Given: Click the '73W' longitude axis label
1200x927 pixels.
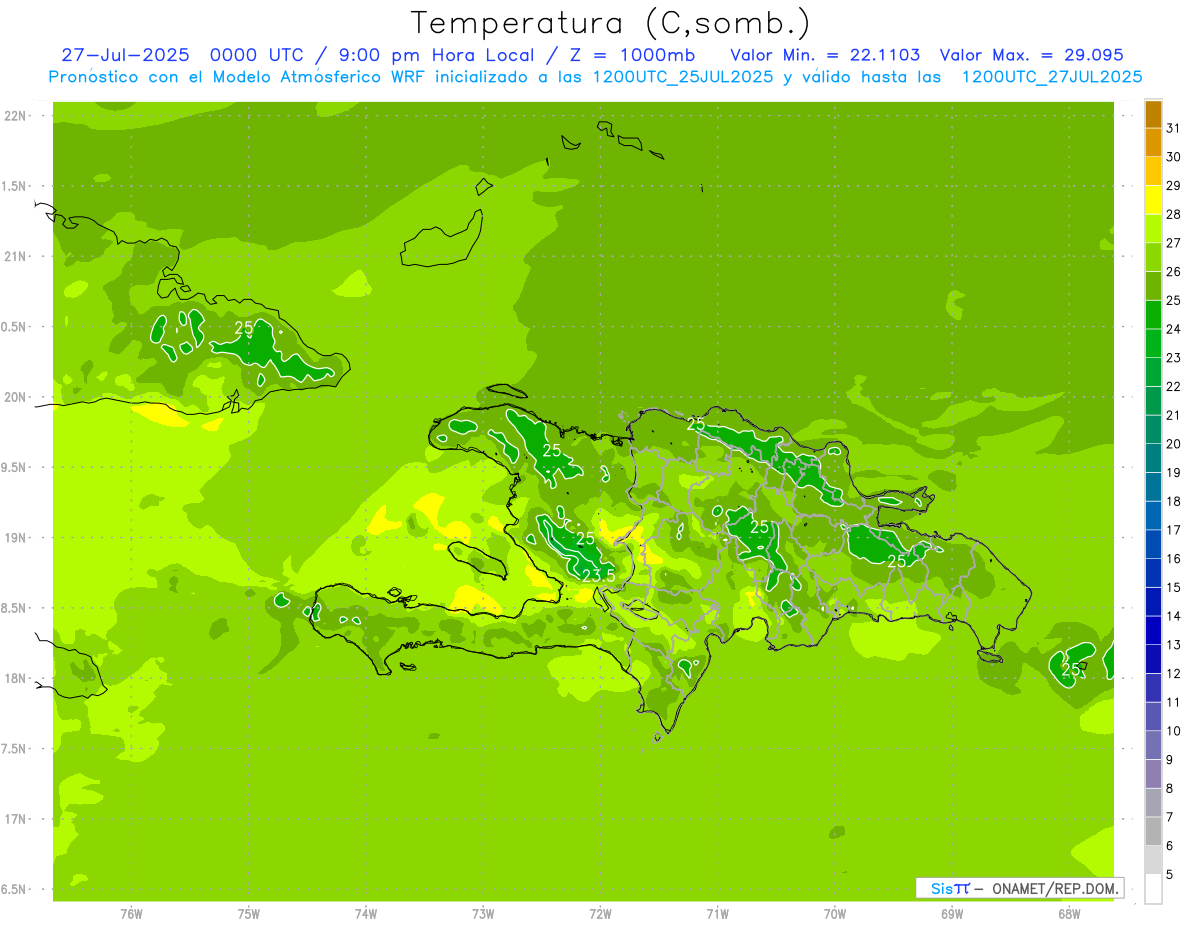Looking at the screenshot, I should [483, 914].
